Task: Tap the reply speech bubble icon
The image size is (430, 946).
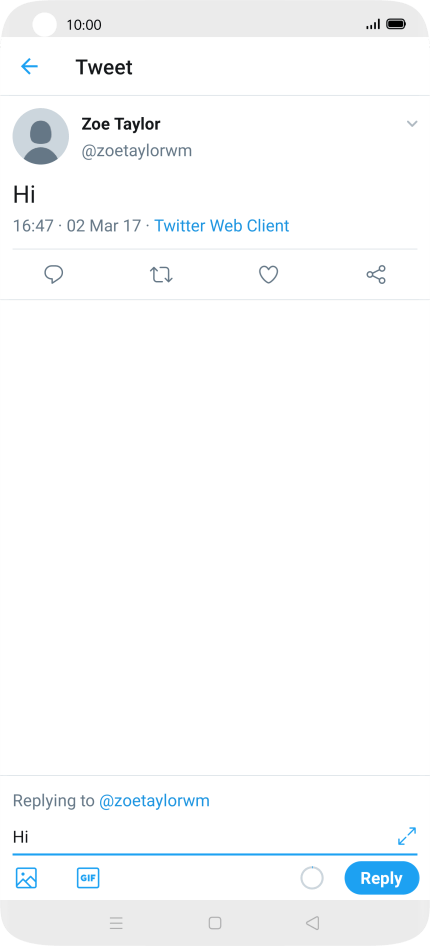Action: [x=54, y=275]
